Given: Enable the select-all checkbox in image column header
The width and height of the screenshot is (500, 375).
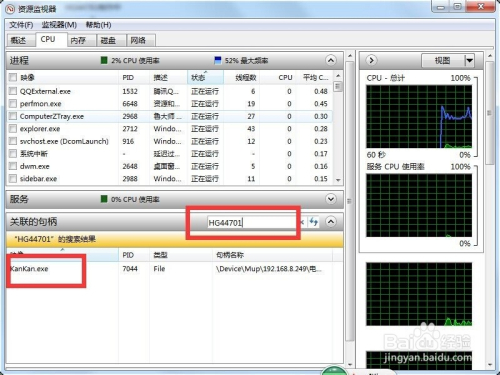Looking at the screenshot, I should (x=13, y=78).
